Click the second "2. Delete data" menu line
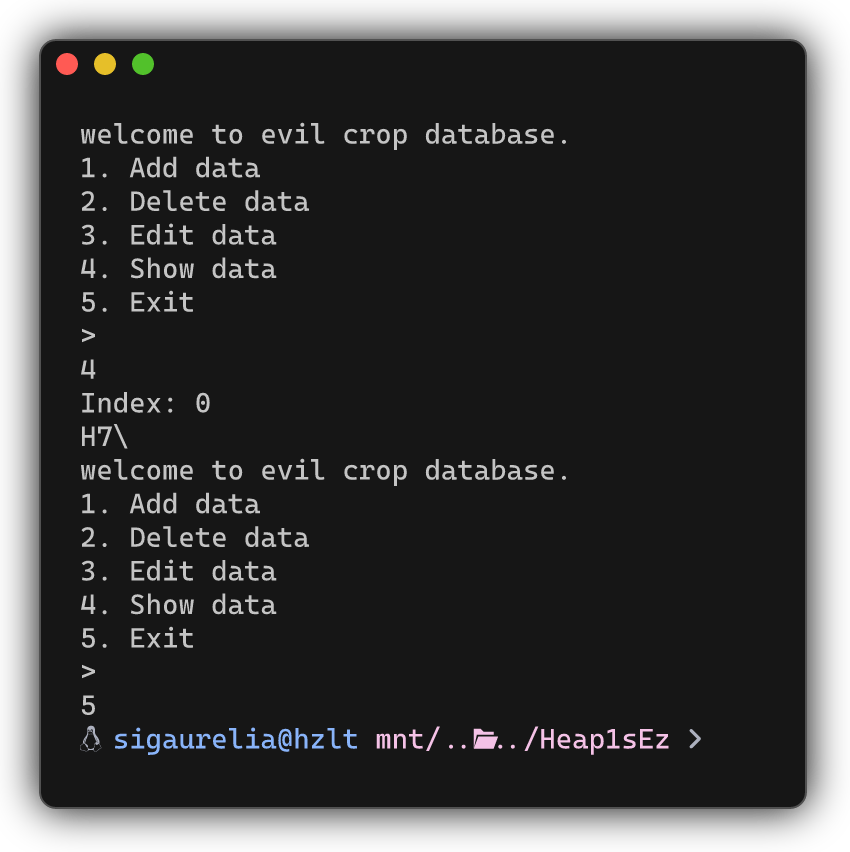This screenshot has height=852, width=850. click(x=195, y=538)
